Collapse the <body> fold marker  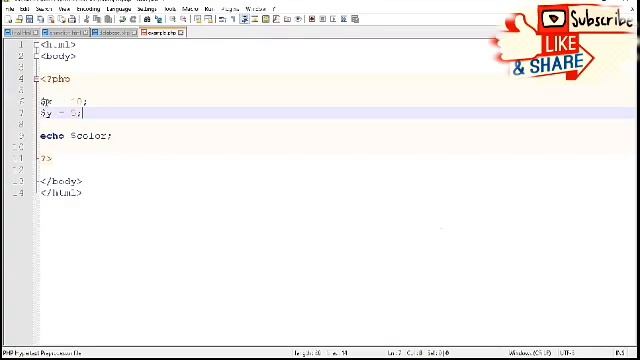click(36, 56)
